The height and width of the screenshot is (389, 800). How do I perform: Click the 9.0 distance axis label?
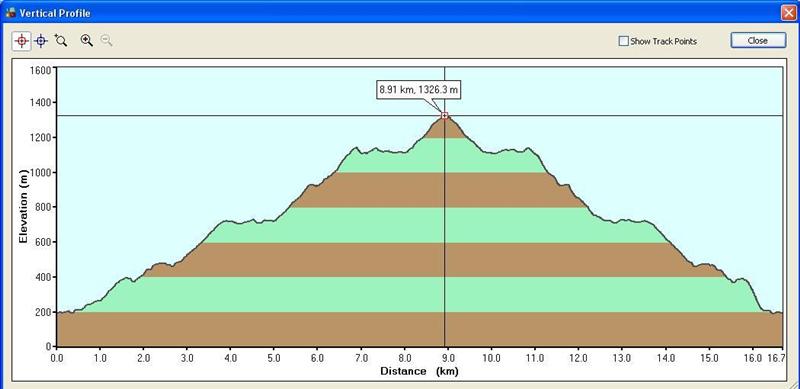click(x=448, y=358)
